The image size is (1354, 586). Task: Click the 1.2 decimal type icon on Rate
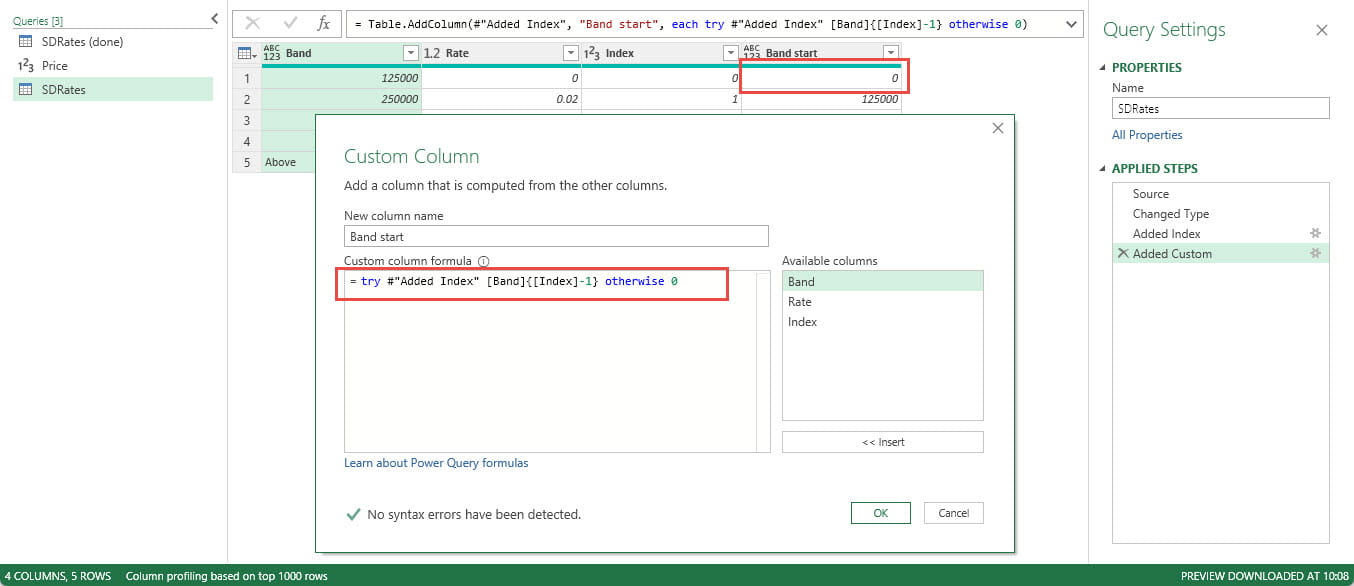click(433, 53)
